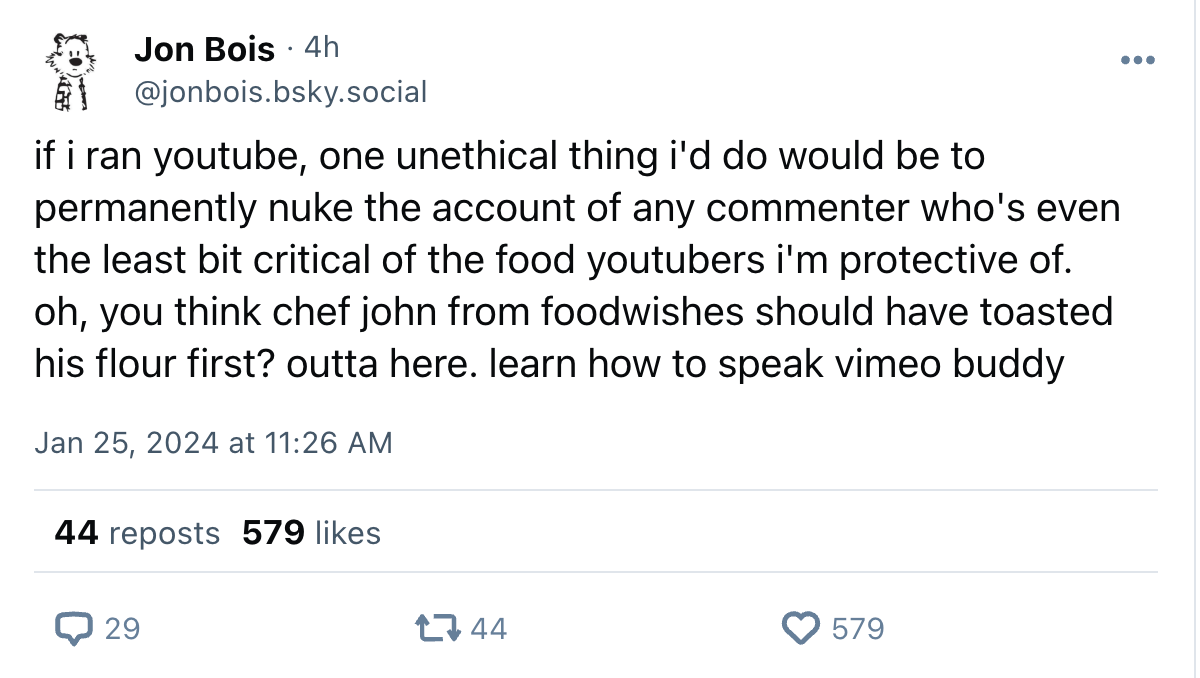Click the reply count number 29
Image resolution: width=1200 pixels, height=678 pixels.
point(122,628)
